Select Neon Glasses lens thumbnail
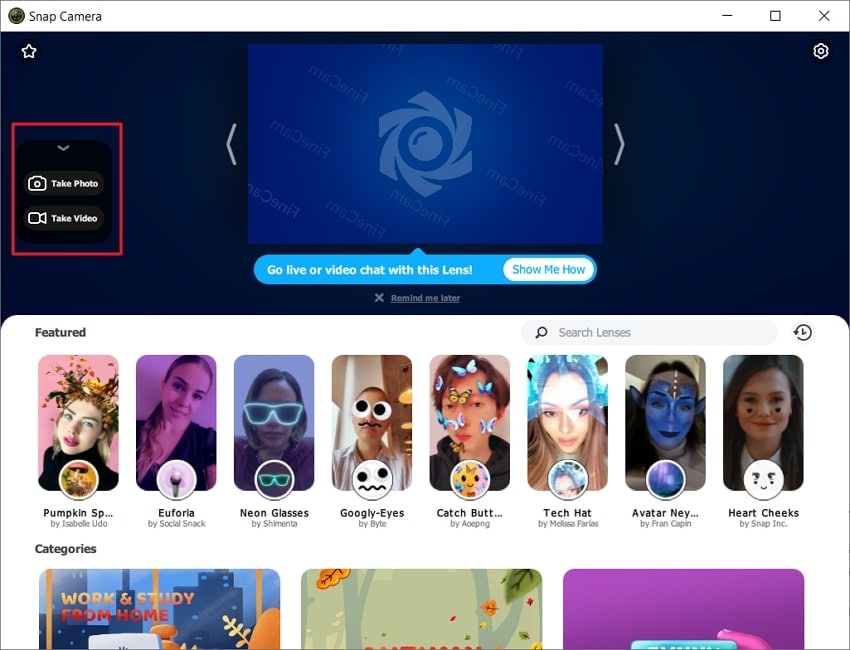 click(274, 423)
